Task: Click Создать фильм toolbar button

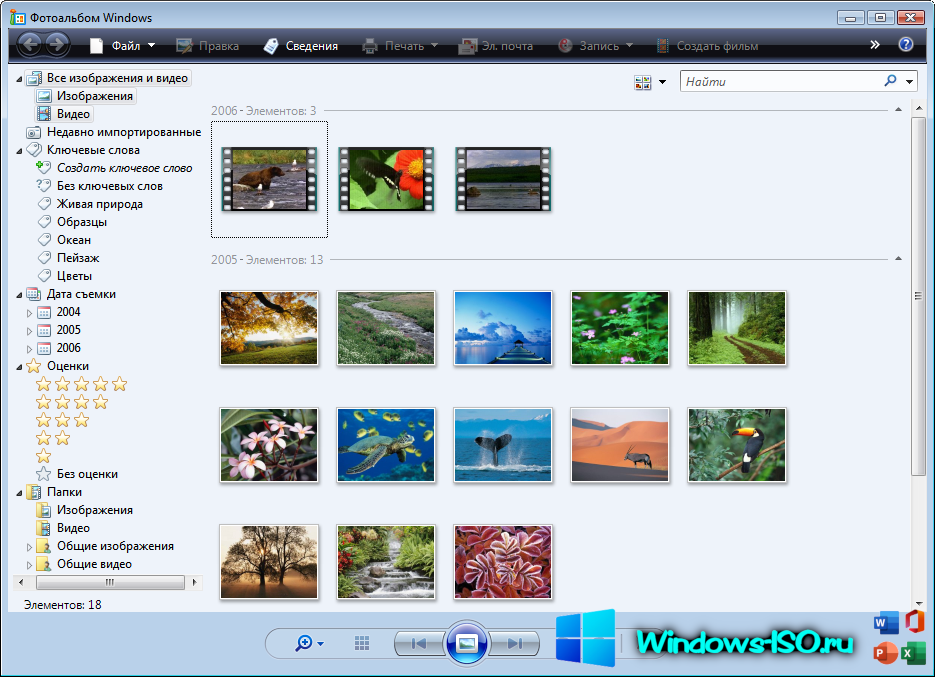Action: [x=707, y=45]
